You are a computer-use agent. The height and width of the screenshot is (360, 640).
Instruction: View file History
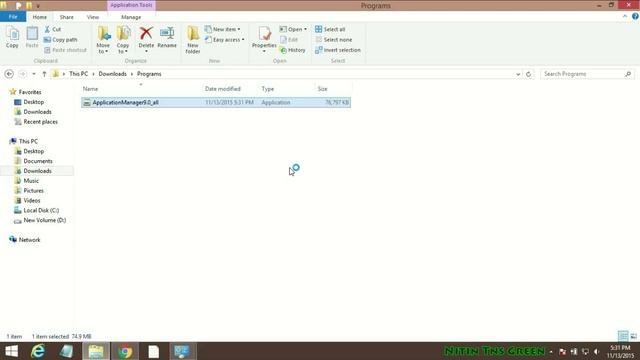pyautogui.click(x=293, y=50)
